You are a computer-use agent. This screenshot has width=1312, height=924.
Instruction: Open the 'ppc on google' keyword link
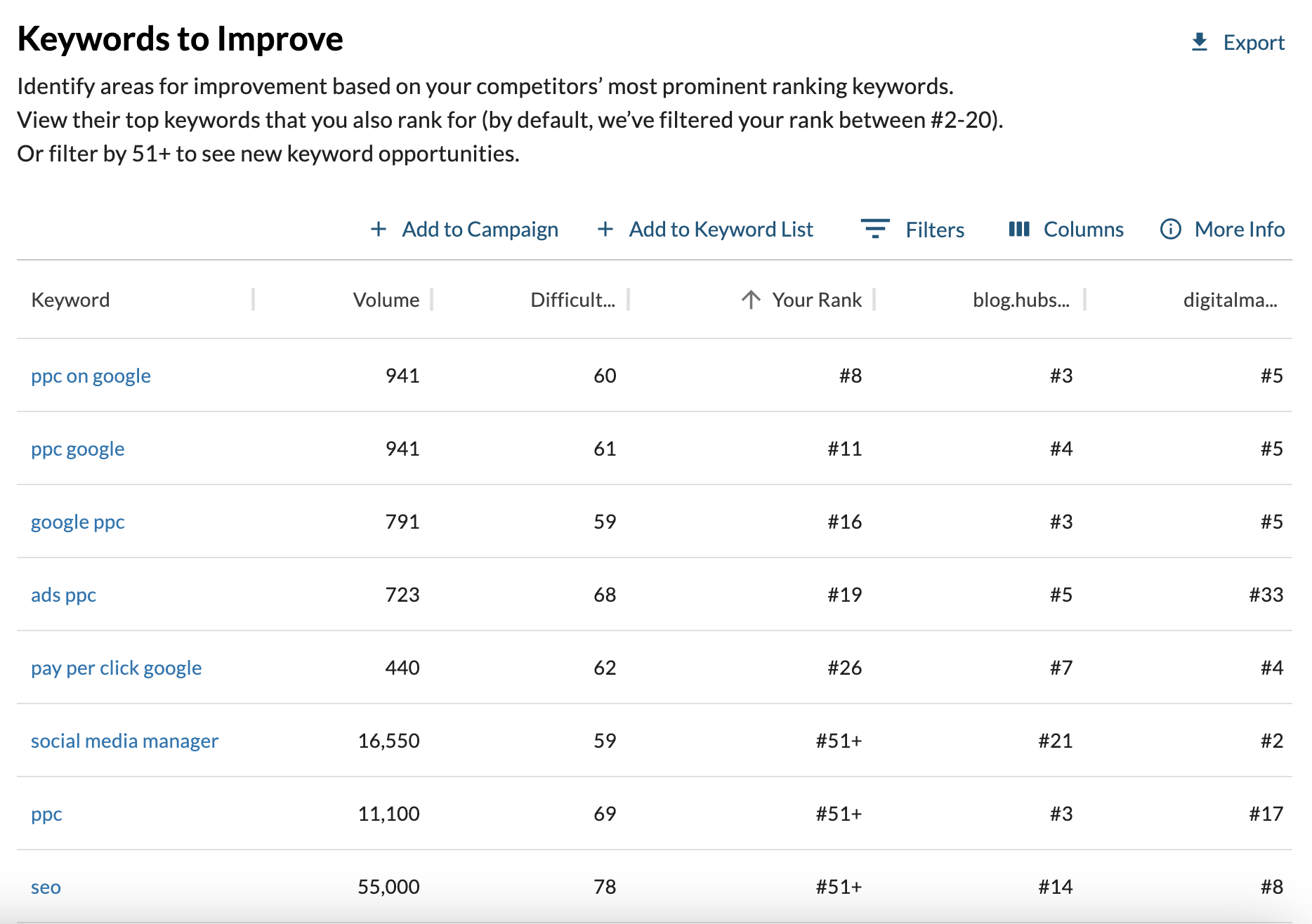coord(91,376)
